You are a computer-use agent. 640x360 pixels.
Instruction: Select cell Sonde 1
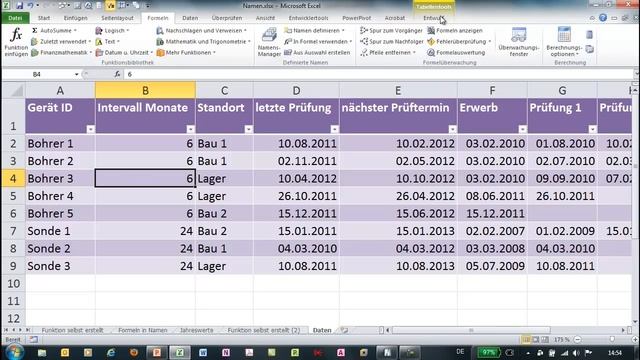tap(60, 231)
